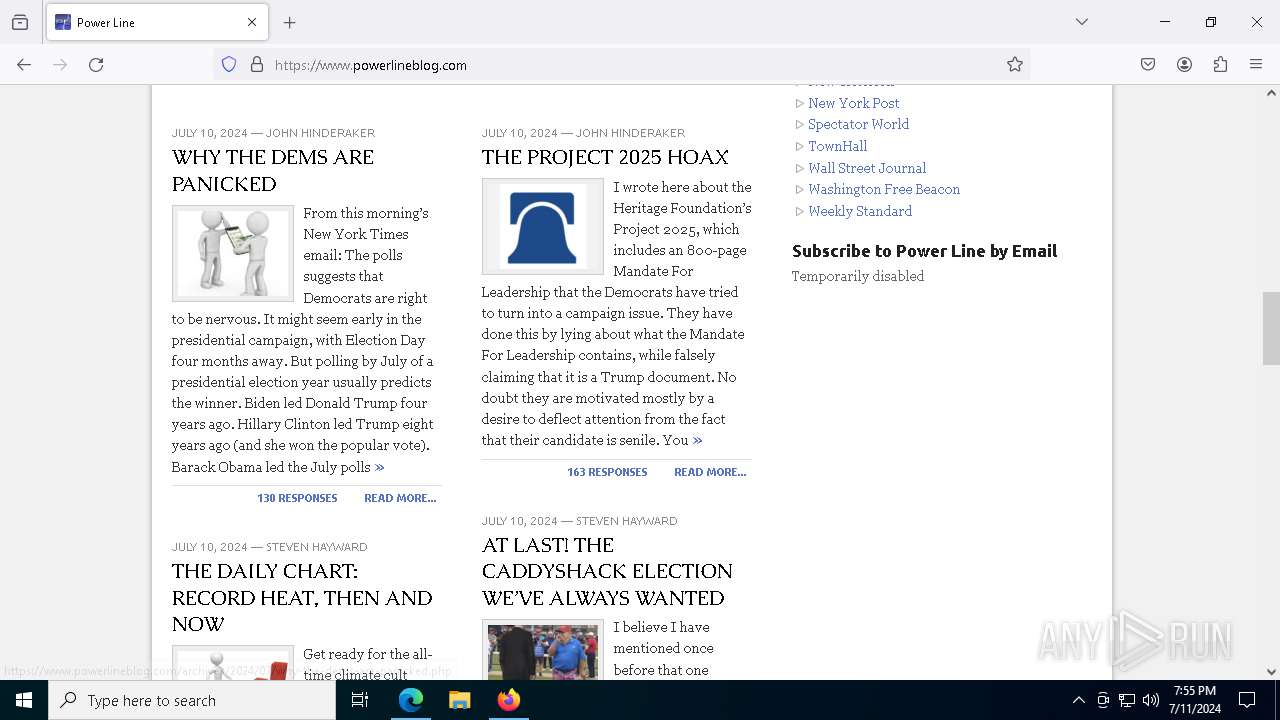This screenshot has height=720, width=1280.
Task: Open Firefox recent browsing (tab overview) icon
Action: (20, 22)
